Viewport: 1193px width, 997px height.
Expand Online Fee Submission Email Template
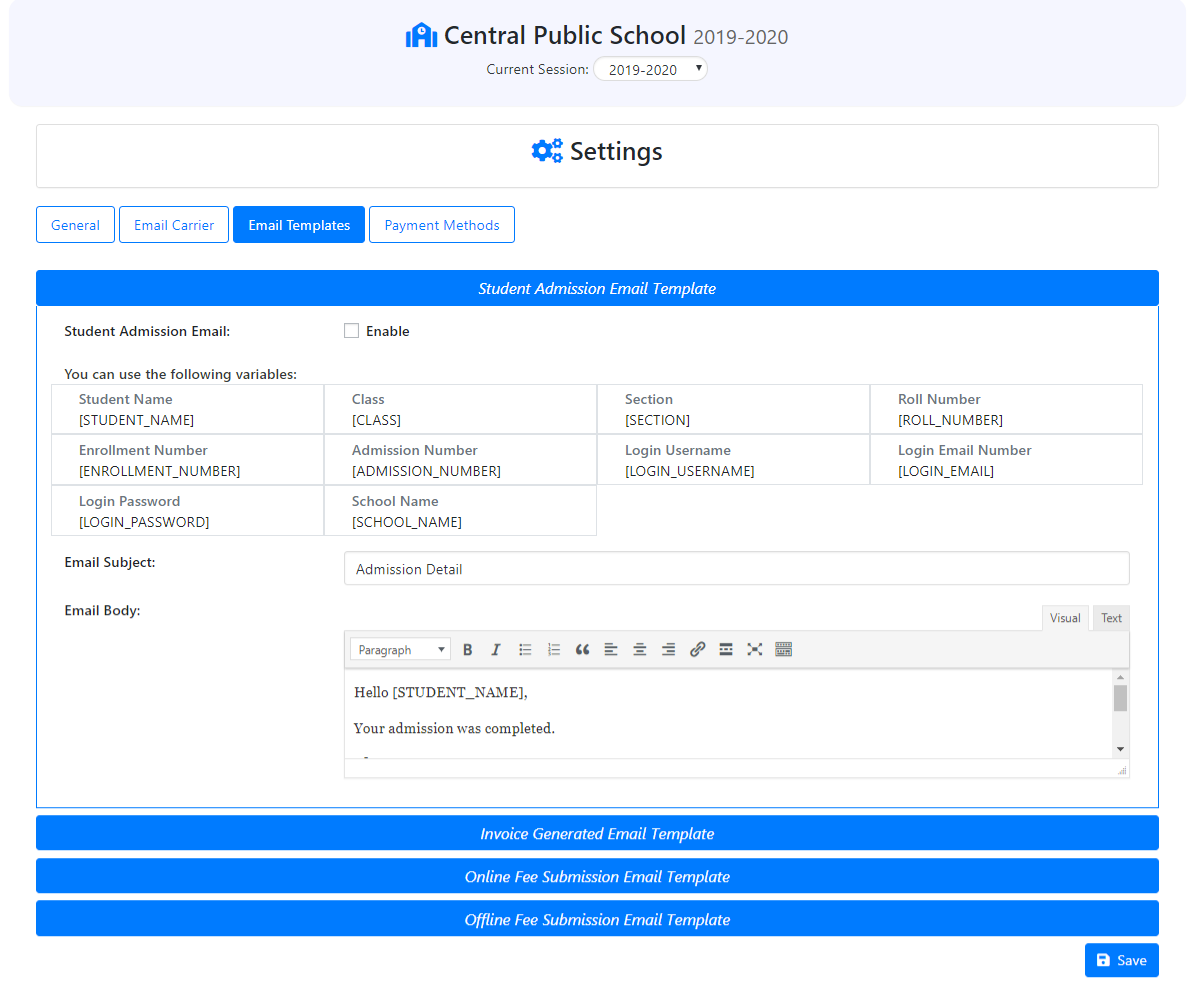click(597, 876)
